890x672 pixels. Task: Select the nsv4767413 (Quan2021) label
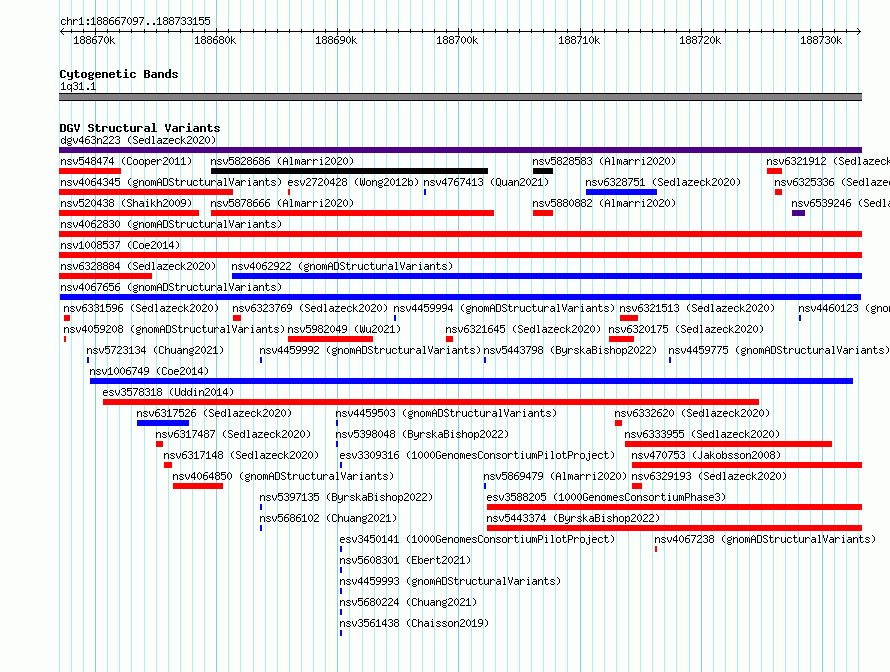point(486,182)
